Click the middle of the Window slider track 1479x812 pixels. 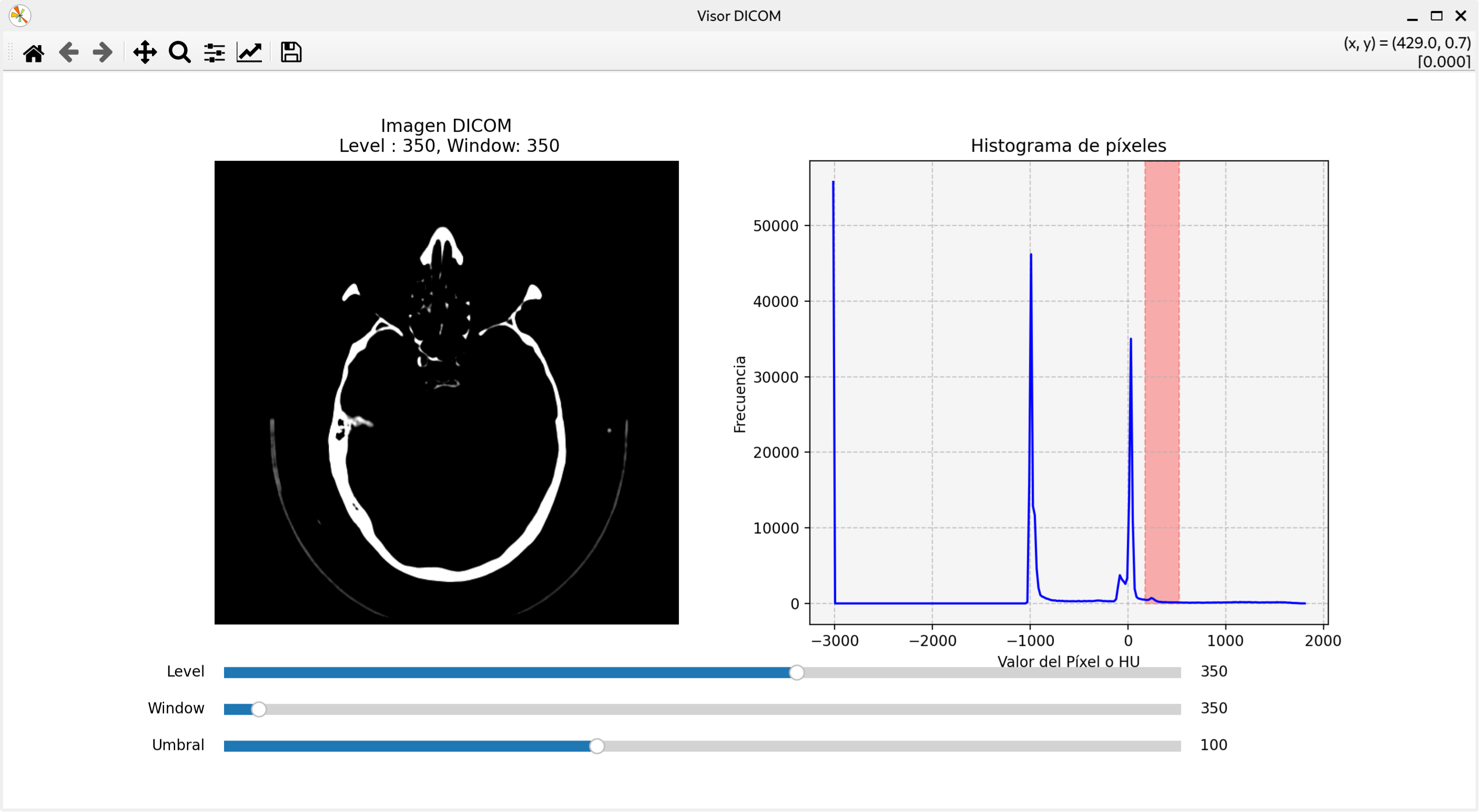click(702, 709)
